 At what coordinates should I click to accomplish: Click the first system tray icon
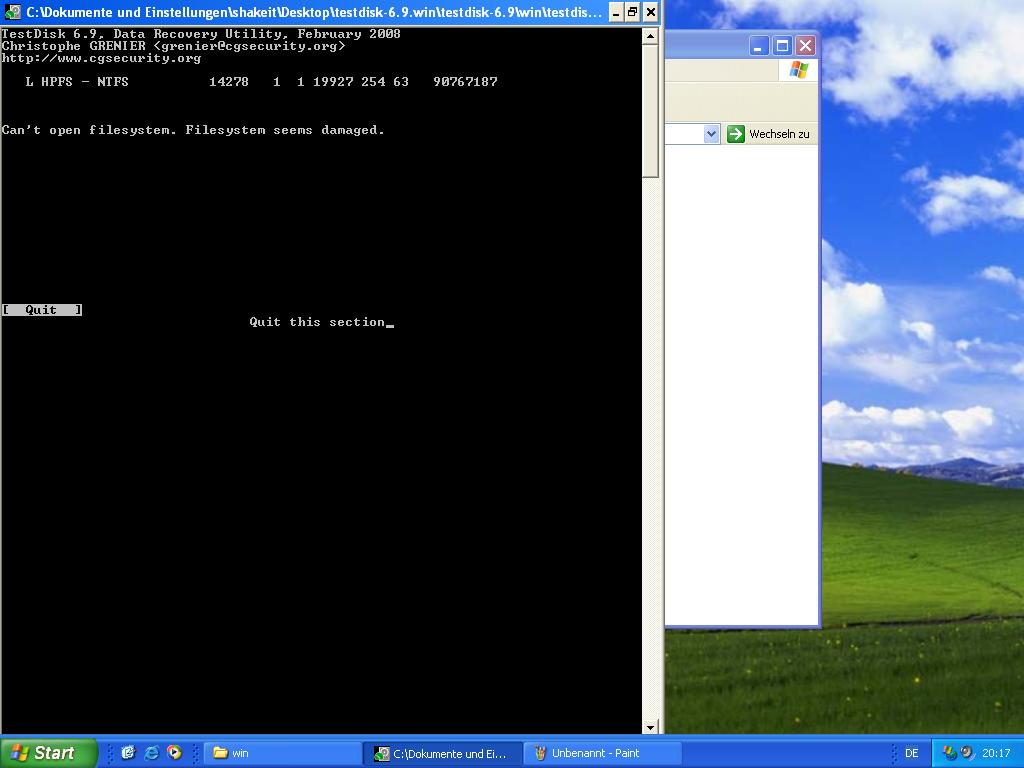[x=950, y=753]
